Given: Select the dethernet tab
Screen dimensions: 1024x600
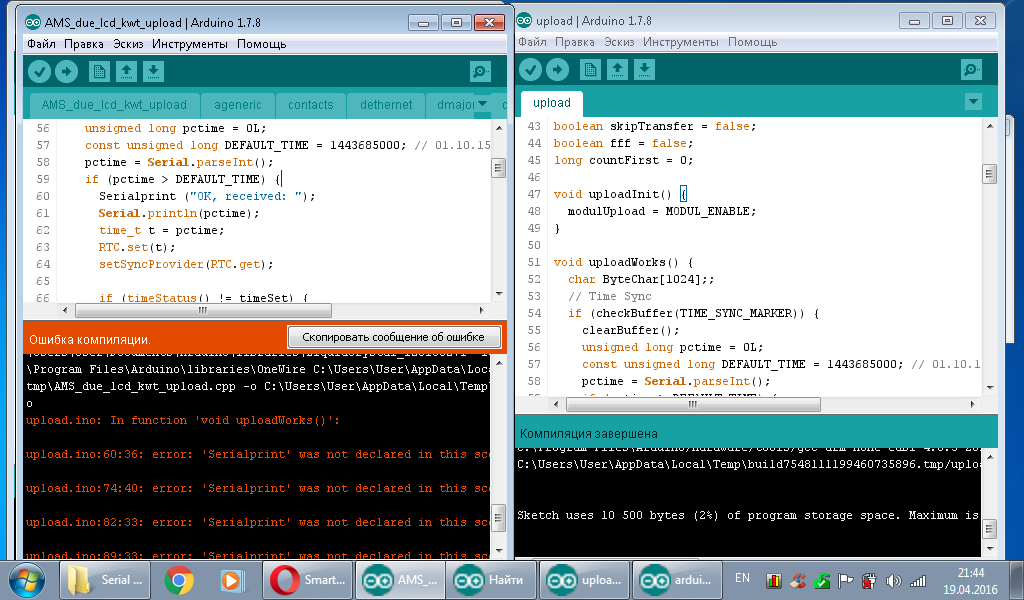Looking at the screenshot, I should (x=385, y=105).
